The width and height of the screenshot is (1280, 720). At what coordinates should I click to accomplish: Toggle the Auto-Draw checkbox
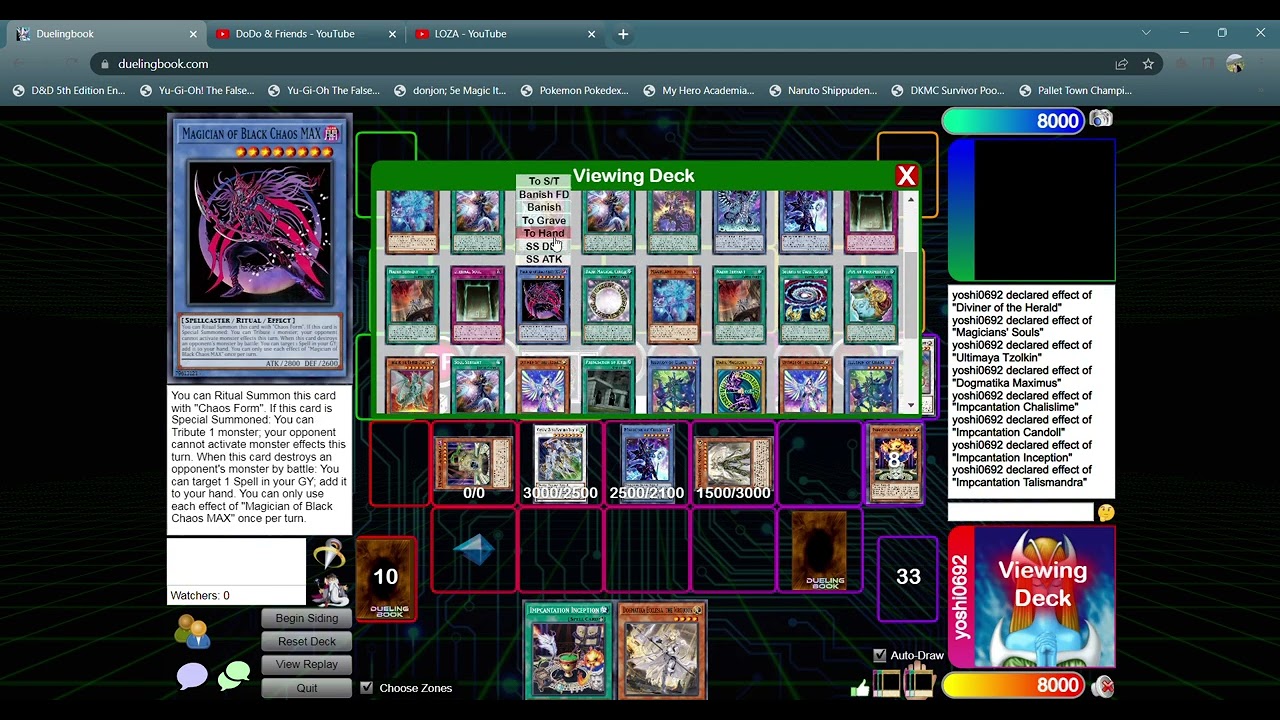879,655
